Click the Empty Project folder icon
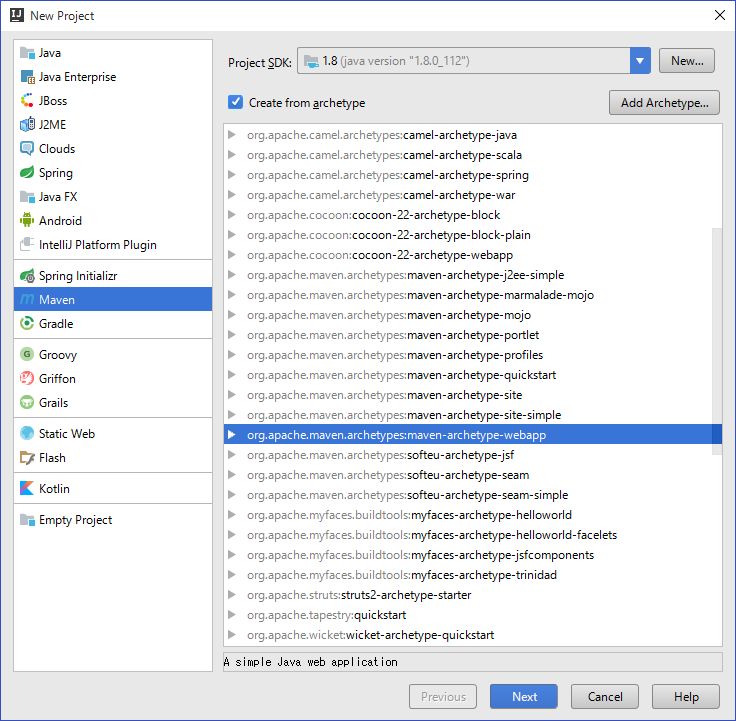Screen dimensions: 736x721 (27, 520)
